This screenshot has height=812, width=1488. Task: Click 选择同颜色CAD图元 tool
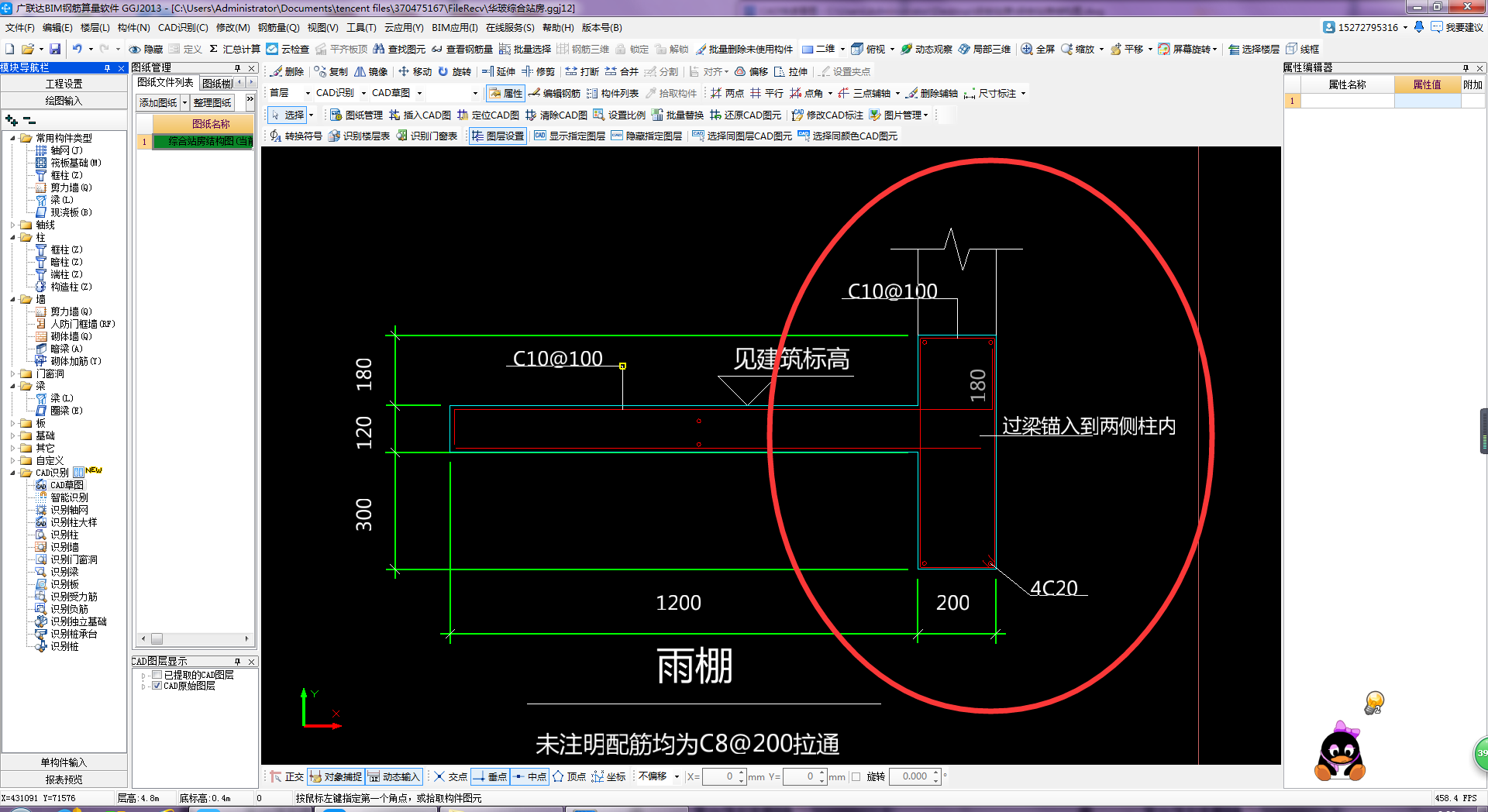847,136
